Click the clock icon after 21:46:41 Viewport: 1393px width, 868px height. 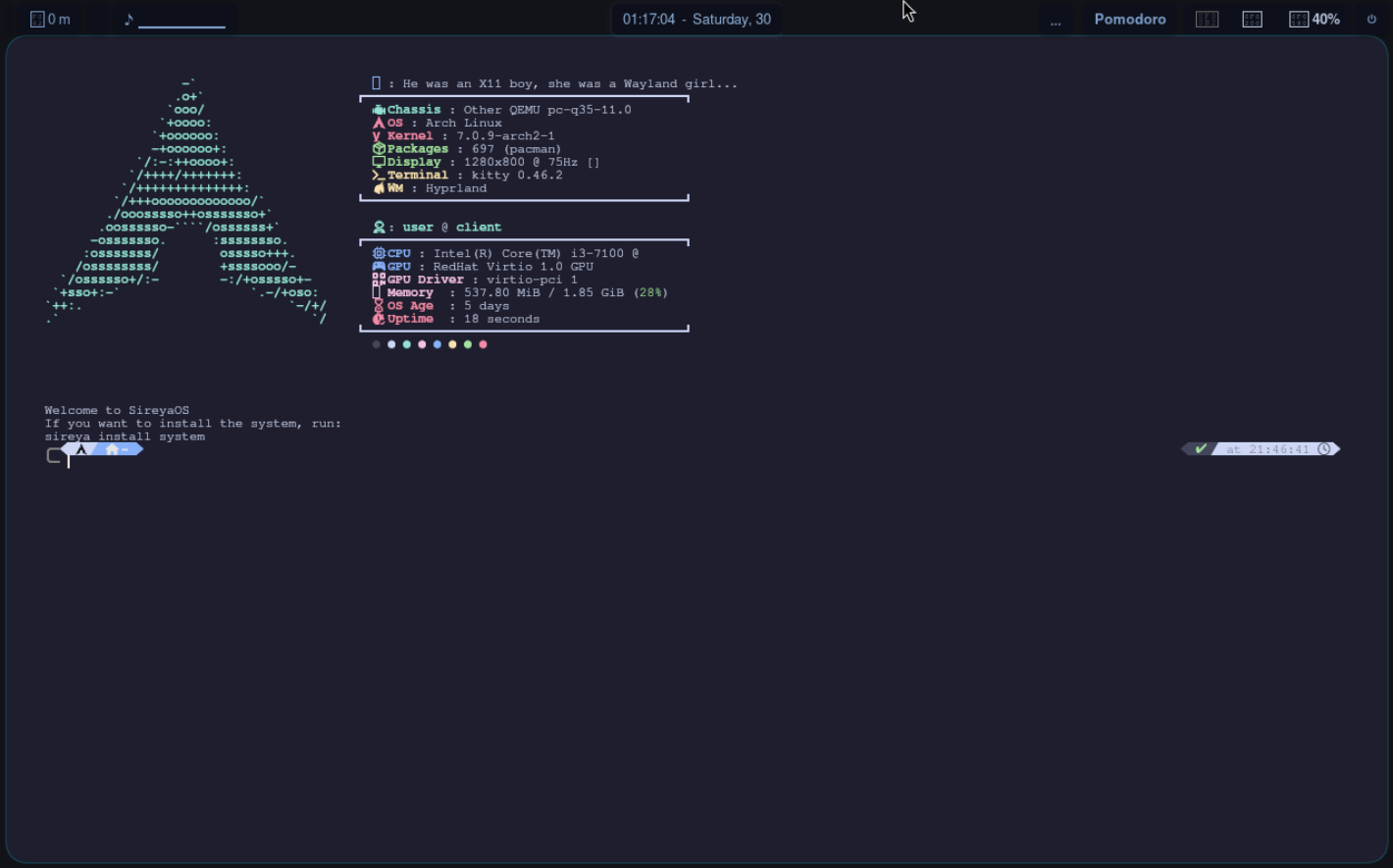coord(1324,449)
